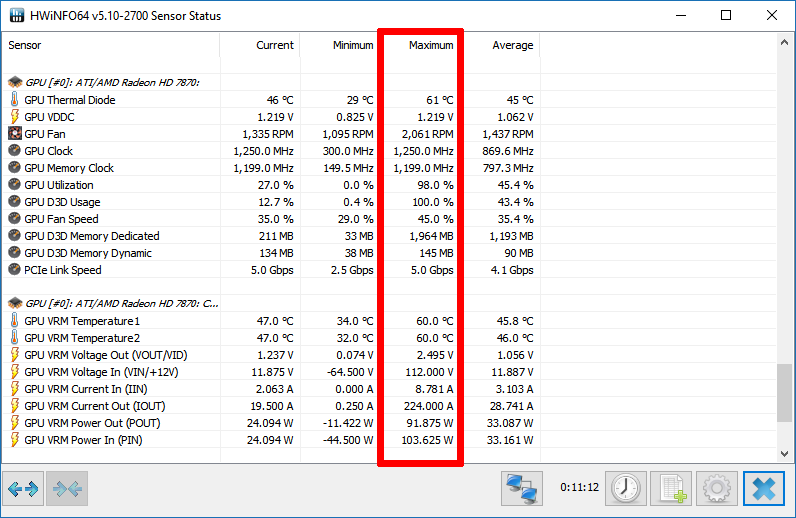Maximize the HWiNFO64 Sensor Status window
This screenshot has width=796, height=518.
726,15
